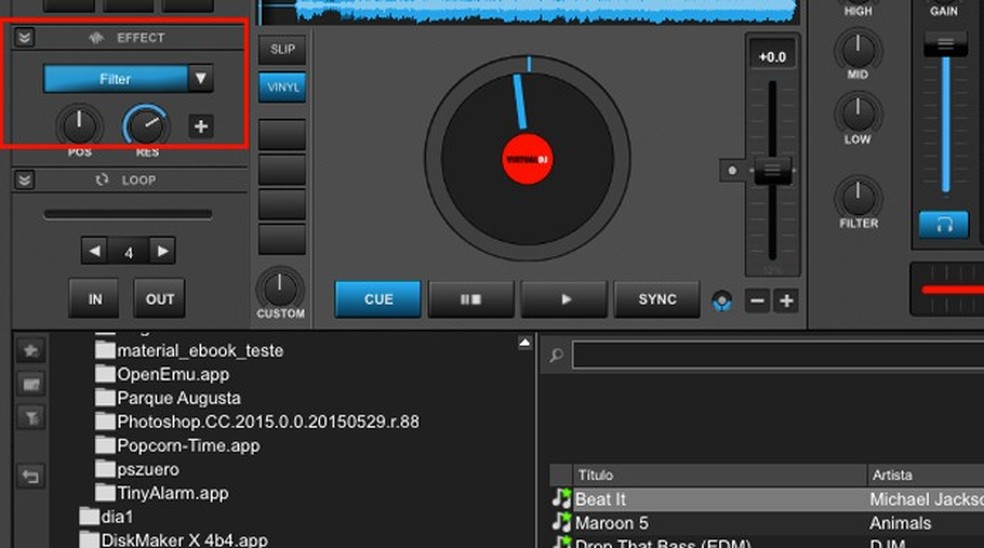This screenshot has width=984, height=548.
Task: Select the Beat It track row
Action: [767, 500]
